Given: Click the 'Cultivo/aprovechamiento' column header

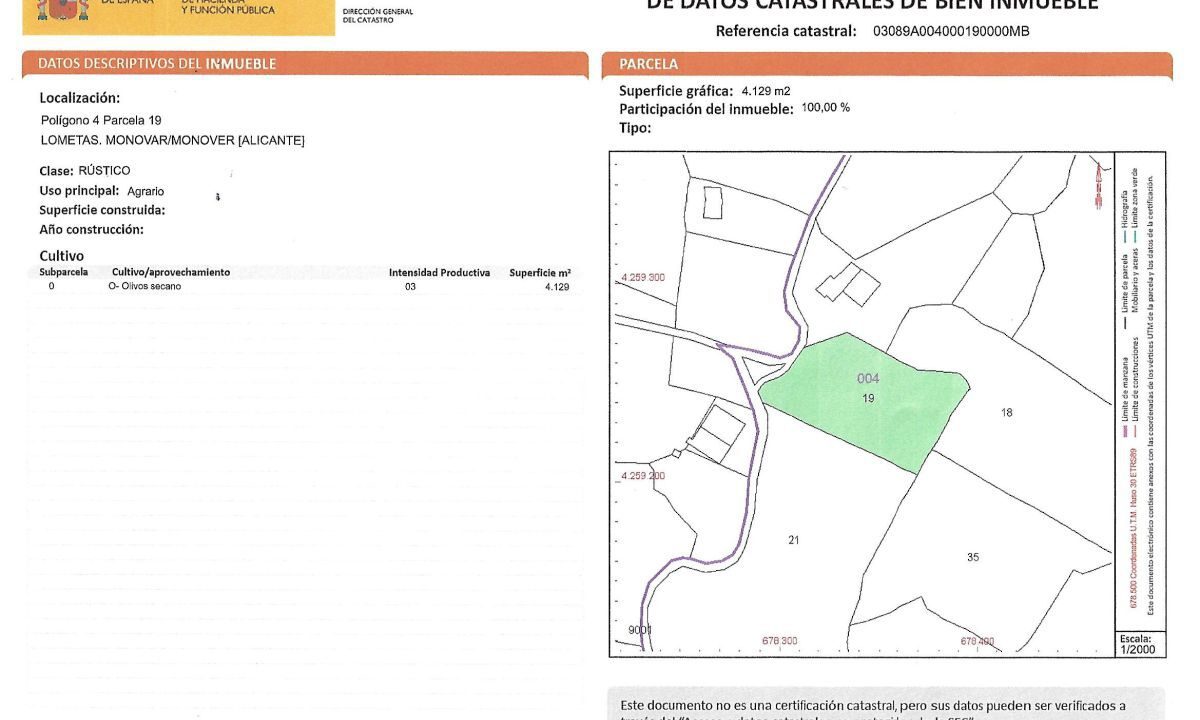Looking at the screenshot, I should [171, 272].
